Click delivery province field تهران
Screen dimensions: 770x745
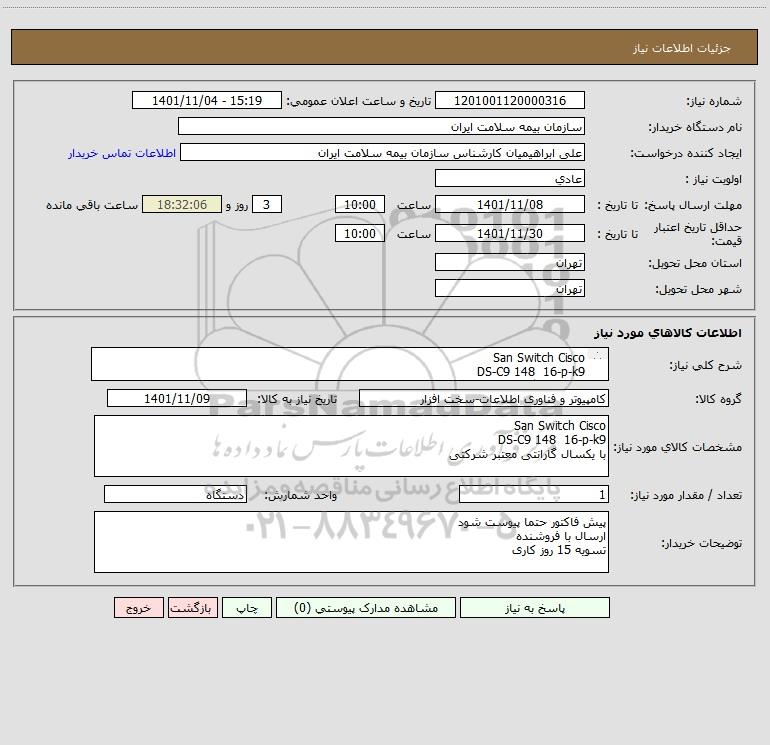point(510,262)
